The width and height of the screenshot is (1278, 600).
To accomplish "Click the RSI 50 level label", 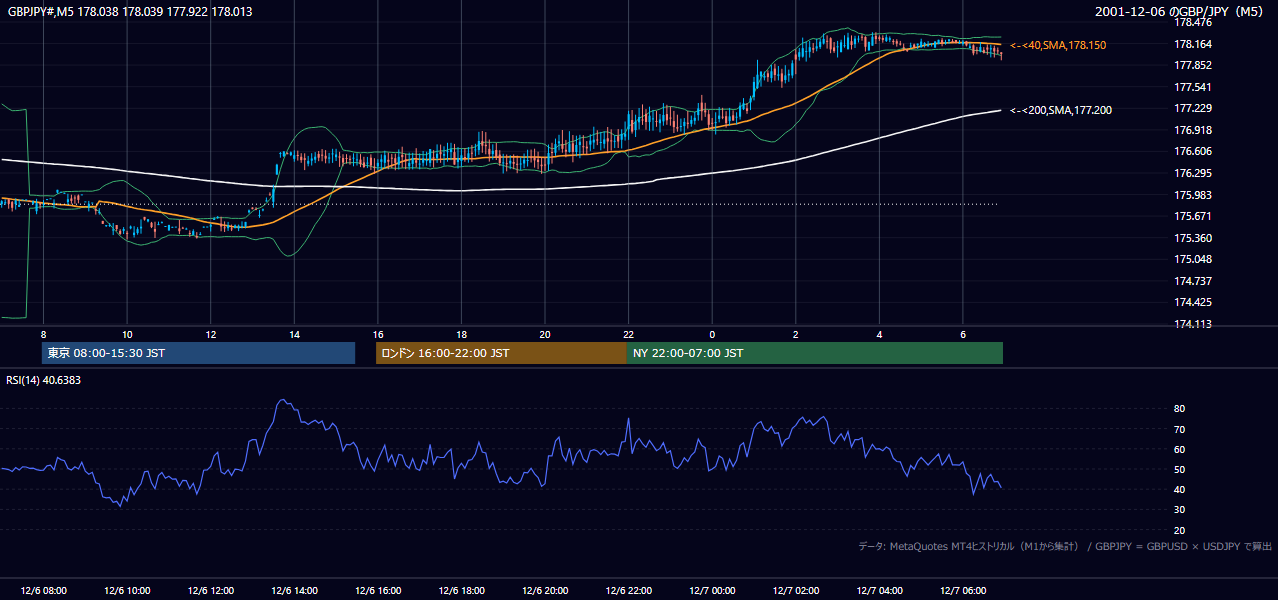I will tap(1180, 470).
